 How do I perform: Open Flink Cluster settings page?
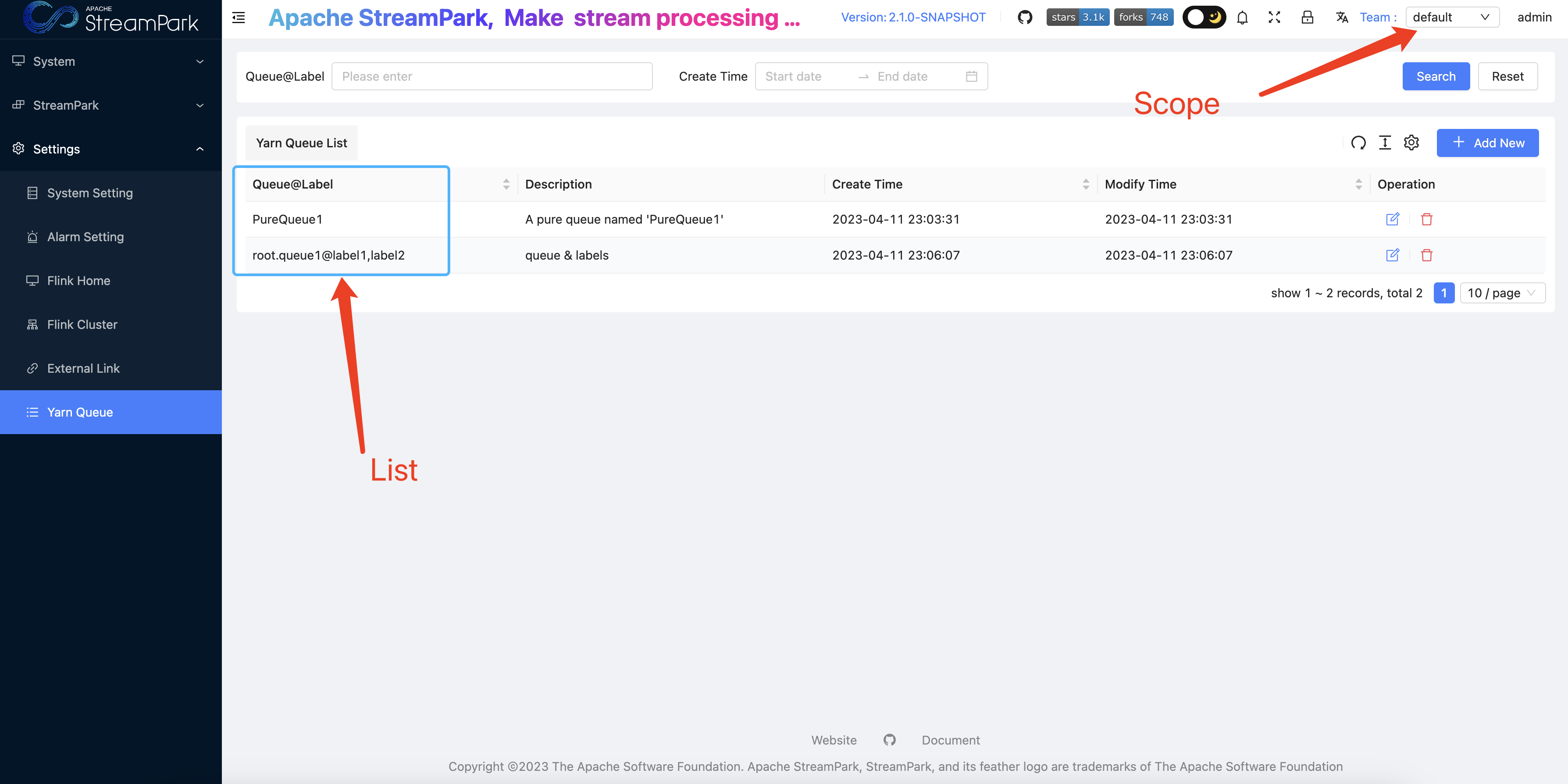pos(82,324)
